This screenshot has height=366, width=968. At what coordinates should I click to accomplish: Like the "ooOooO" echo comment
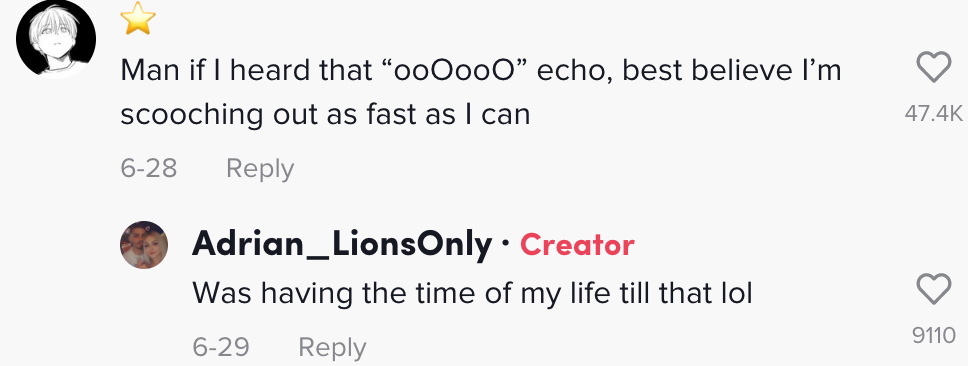click(933, 67)
